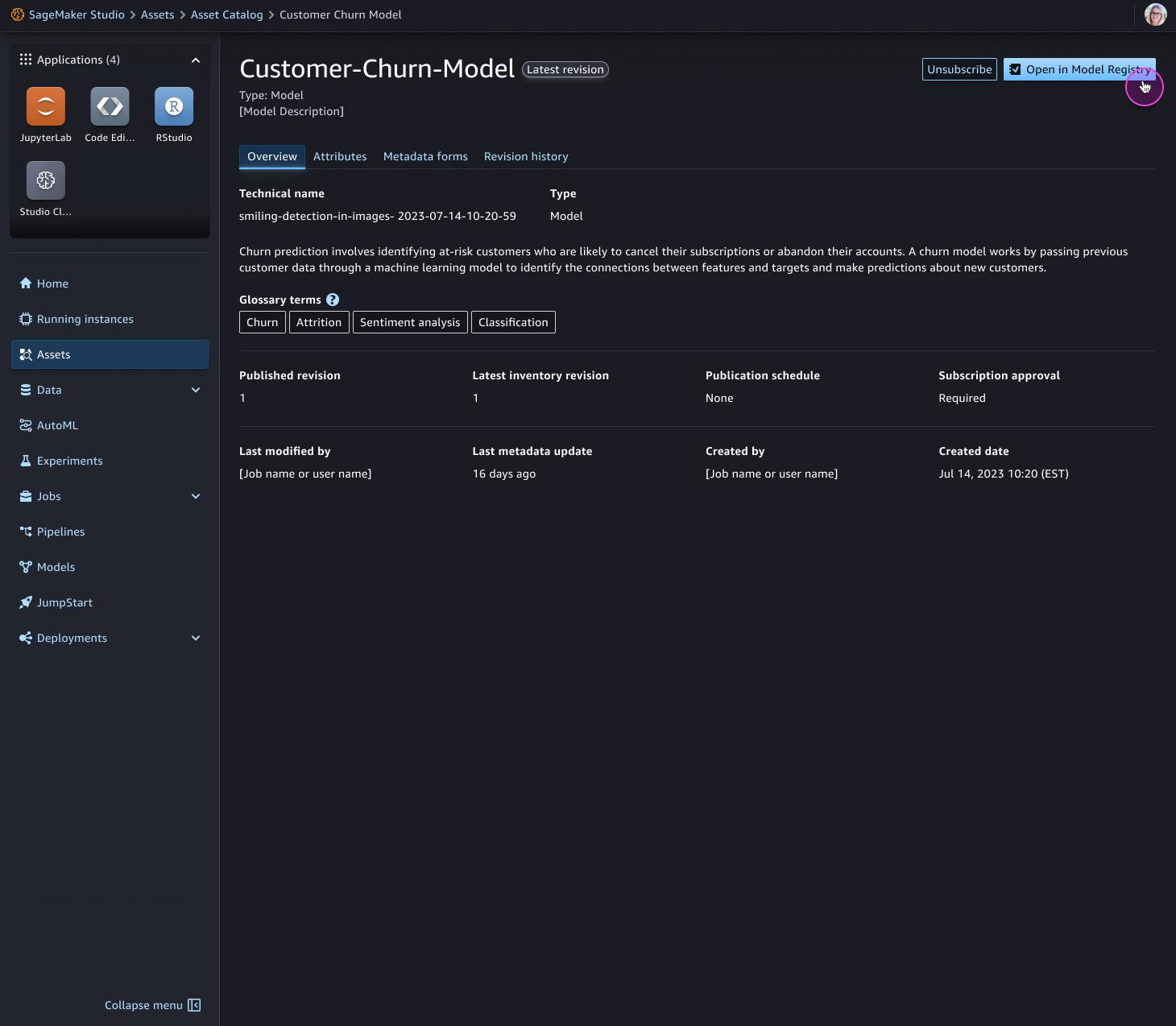This screenshot has height=1026, width=1176.
Task: Click the Home house icon
Action: click(26, 283)
